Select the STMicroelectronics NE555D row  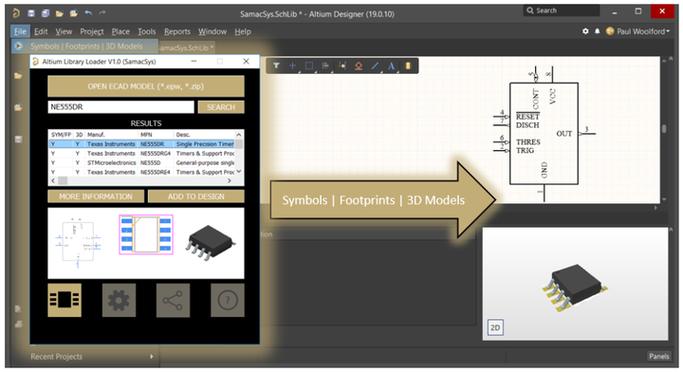[x=142, y=163]
